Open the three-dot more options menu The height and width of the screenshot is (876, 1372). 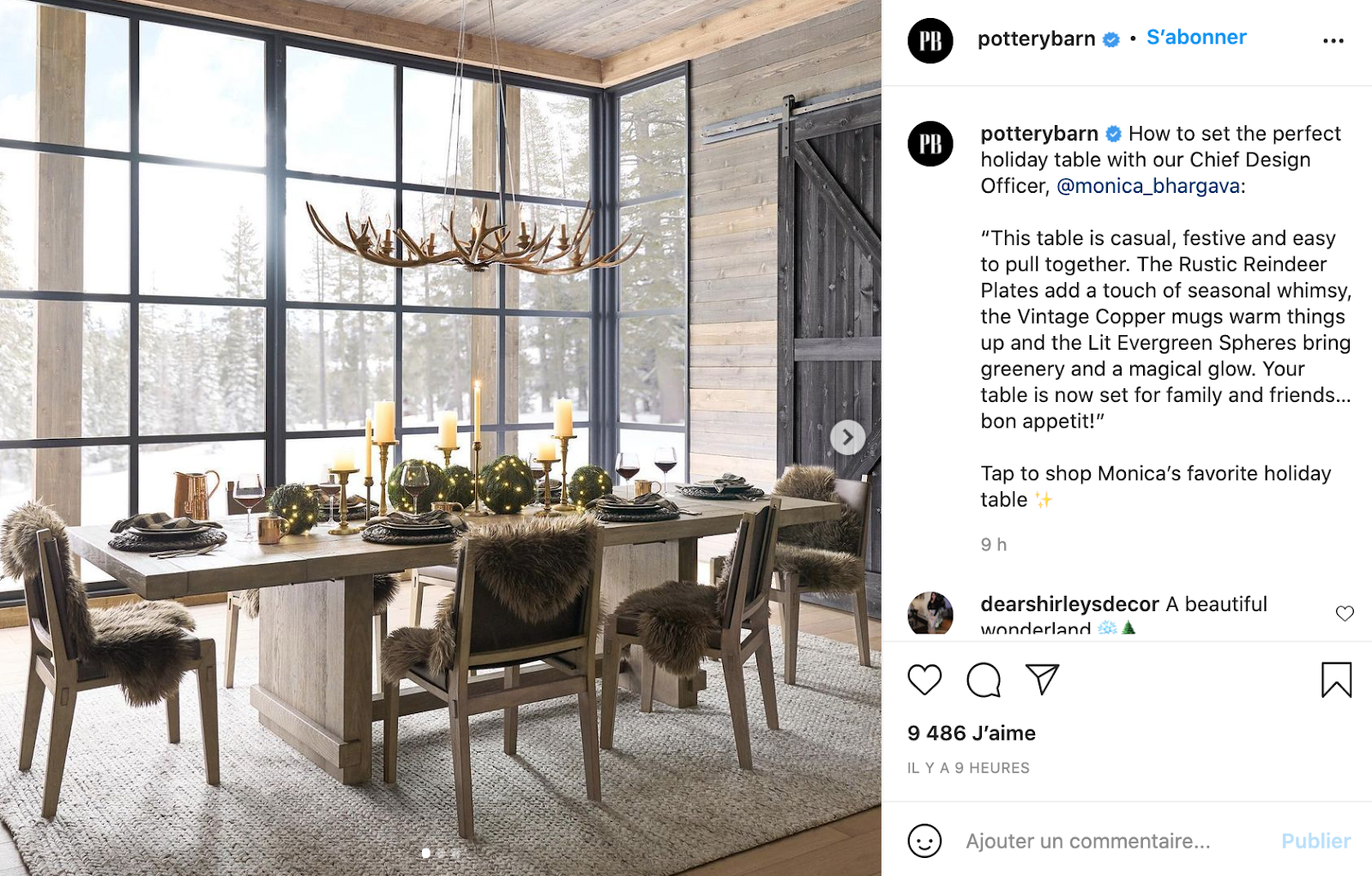(1333, 40)
